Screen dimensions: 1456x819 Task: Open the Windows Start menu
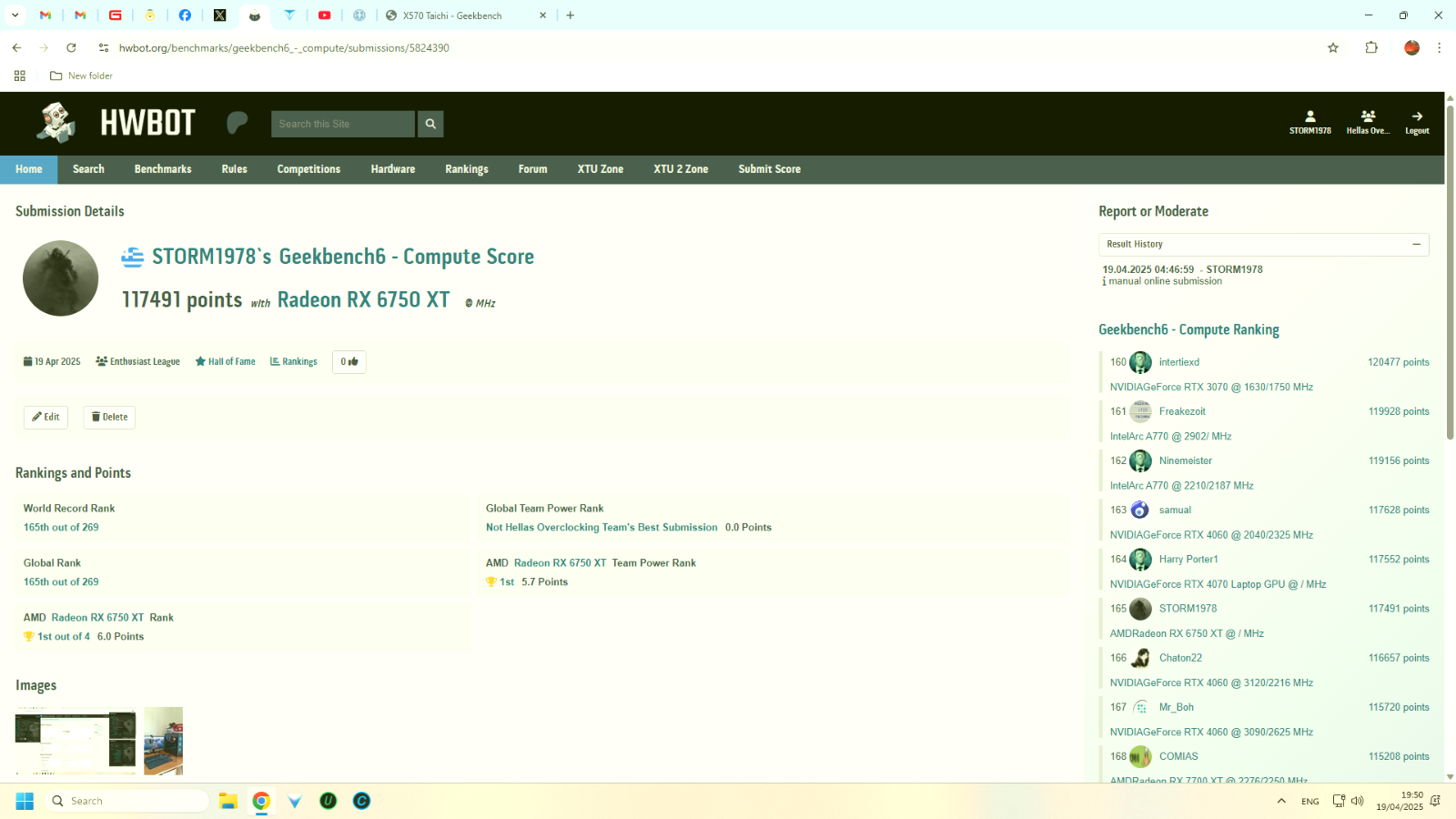tap(25, 801)
